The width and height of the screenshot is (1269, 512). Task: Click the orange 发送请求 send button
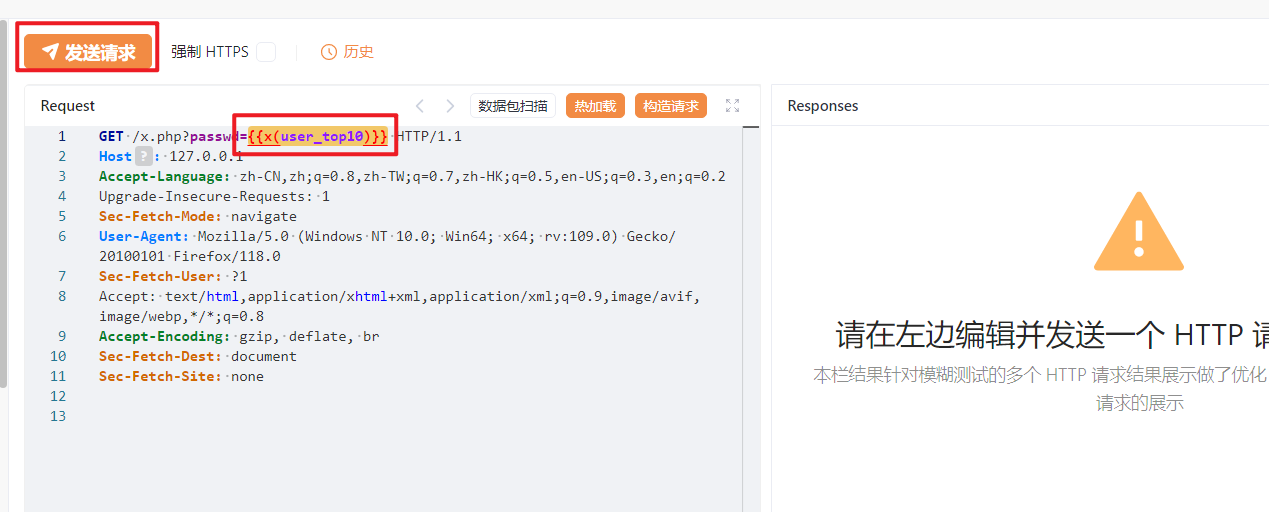88,52
